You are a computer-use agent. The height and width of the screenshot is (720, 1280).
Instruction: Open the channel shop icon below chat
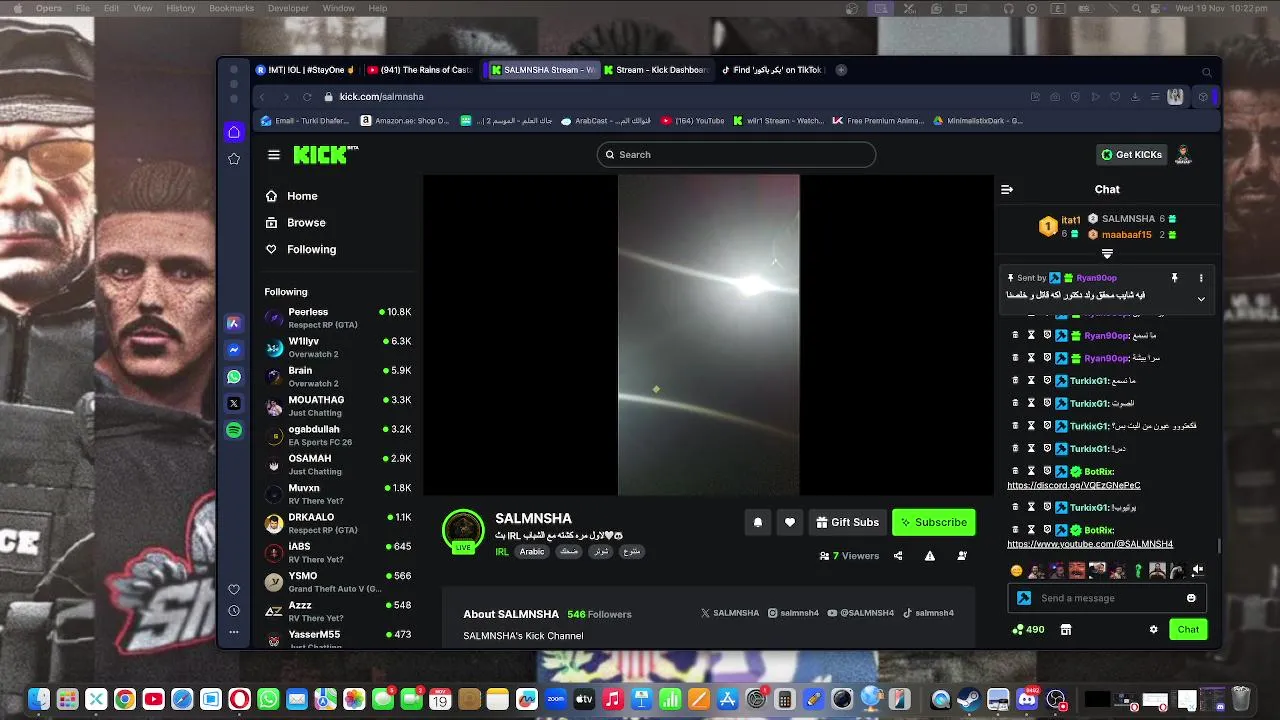(1066, 630)
